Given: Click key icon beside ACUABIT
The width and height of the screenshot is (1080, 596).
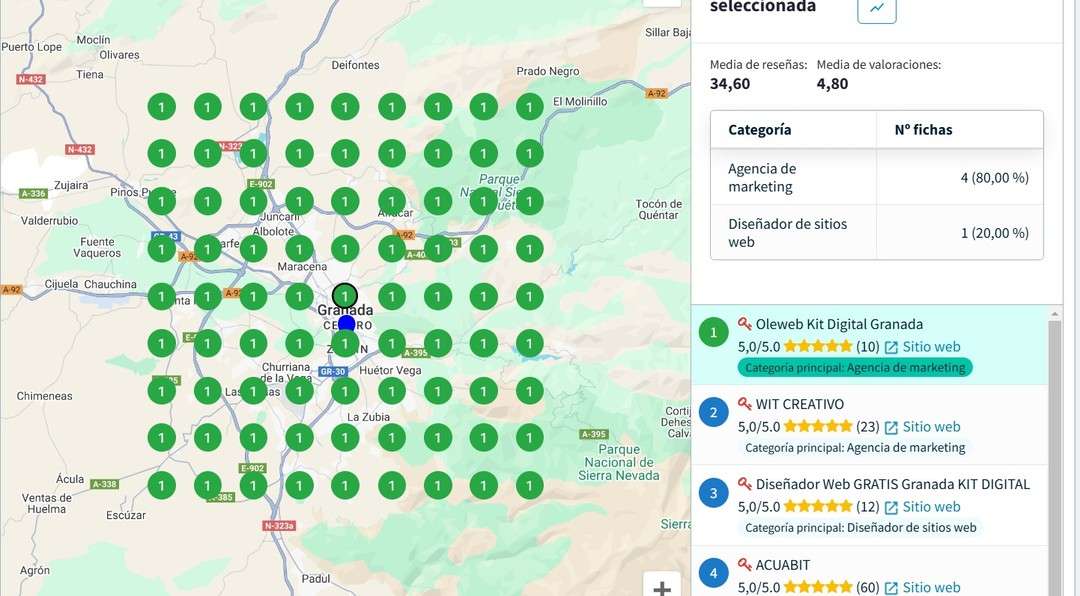Looking at the screenshot, I should click(x=744, y=565).
